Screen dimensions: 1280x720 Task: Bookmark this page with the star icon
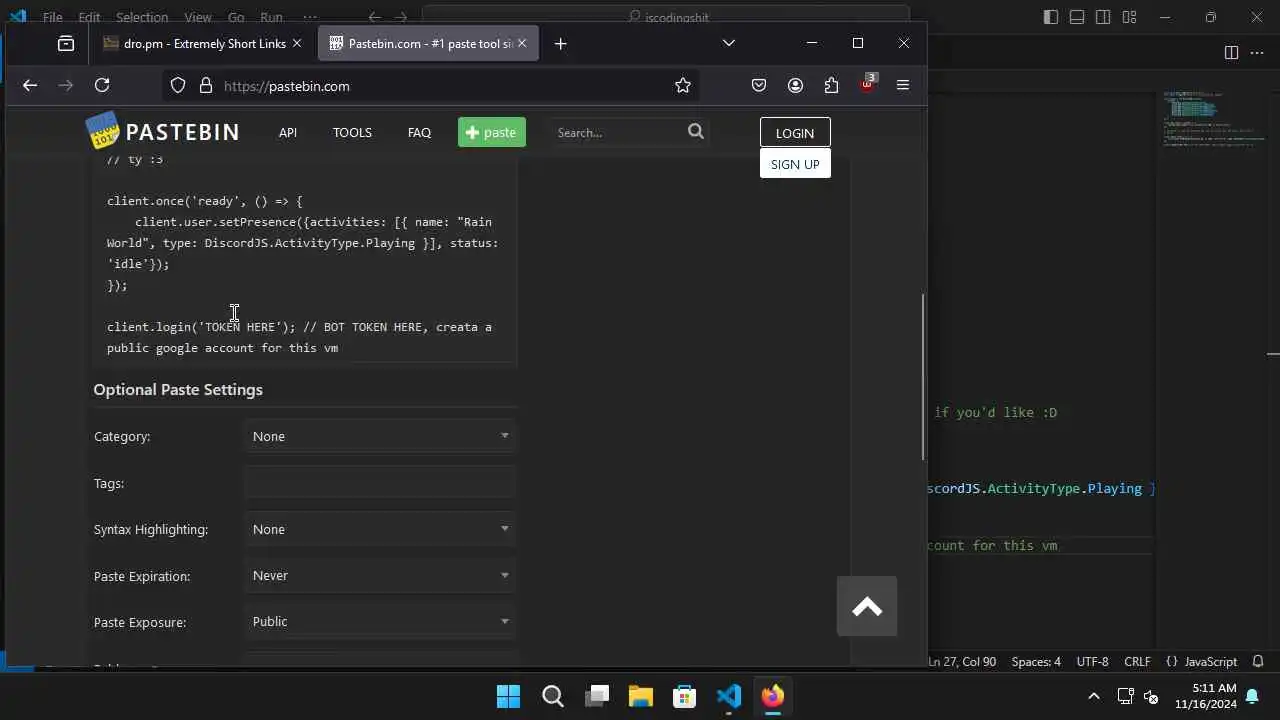[x=683, y=86]
